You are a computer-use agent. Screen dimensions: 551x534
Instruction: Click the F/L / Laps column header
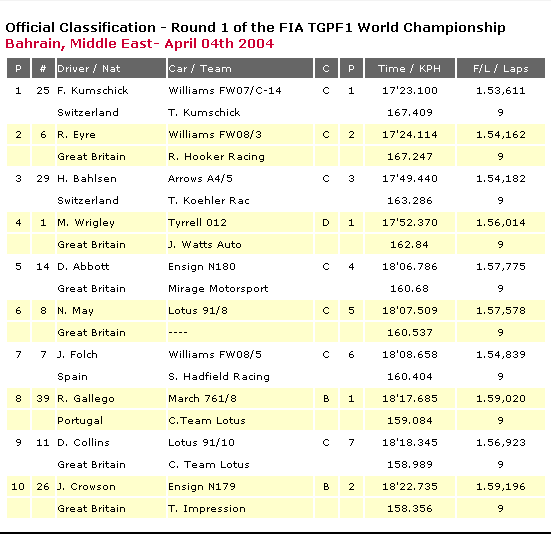point(501,68)
